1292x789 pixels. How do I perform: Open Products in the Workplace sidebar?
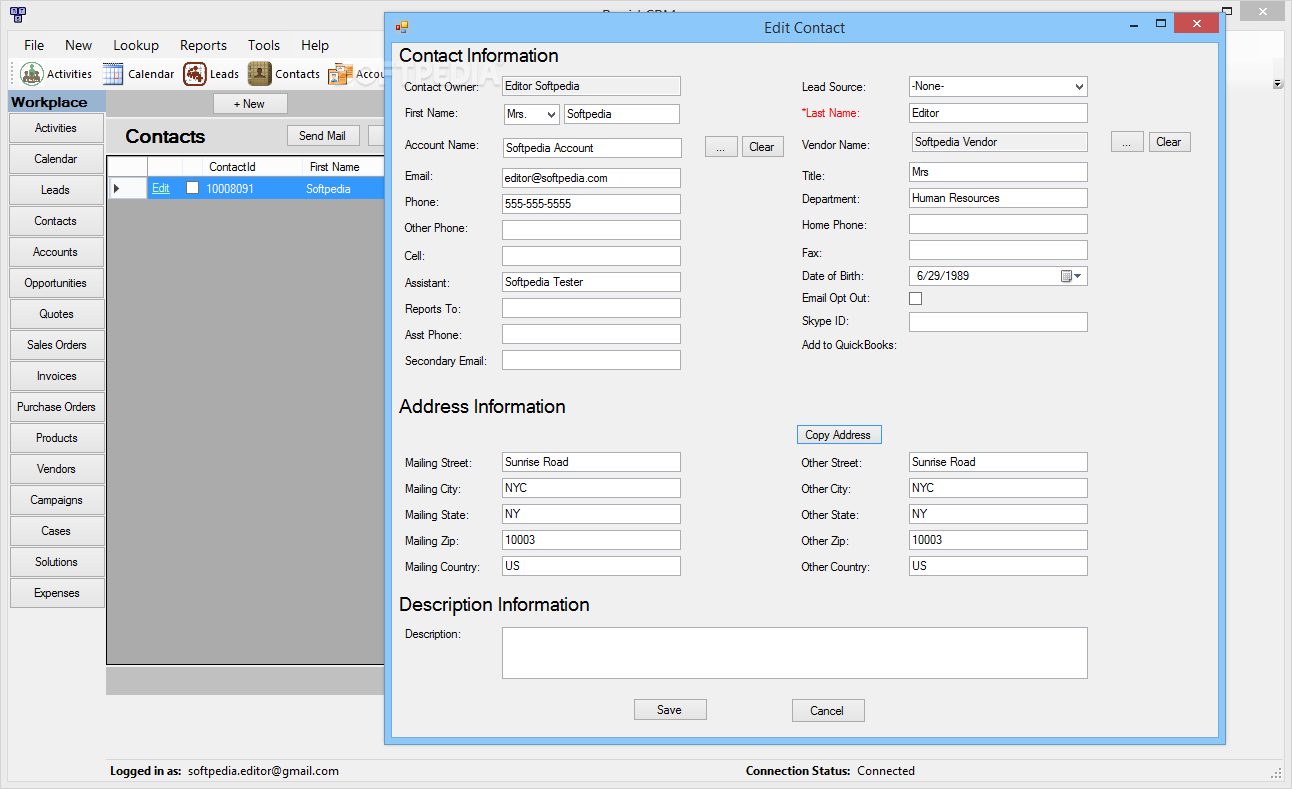click(x=56, y=438)
